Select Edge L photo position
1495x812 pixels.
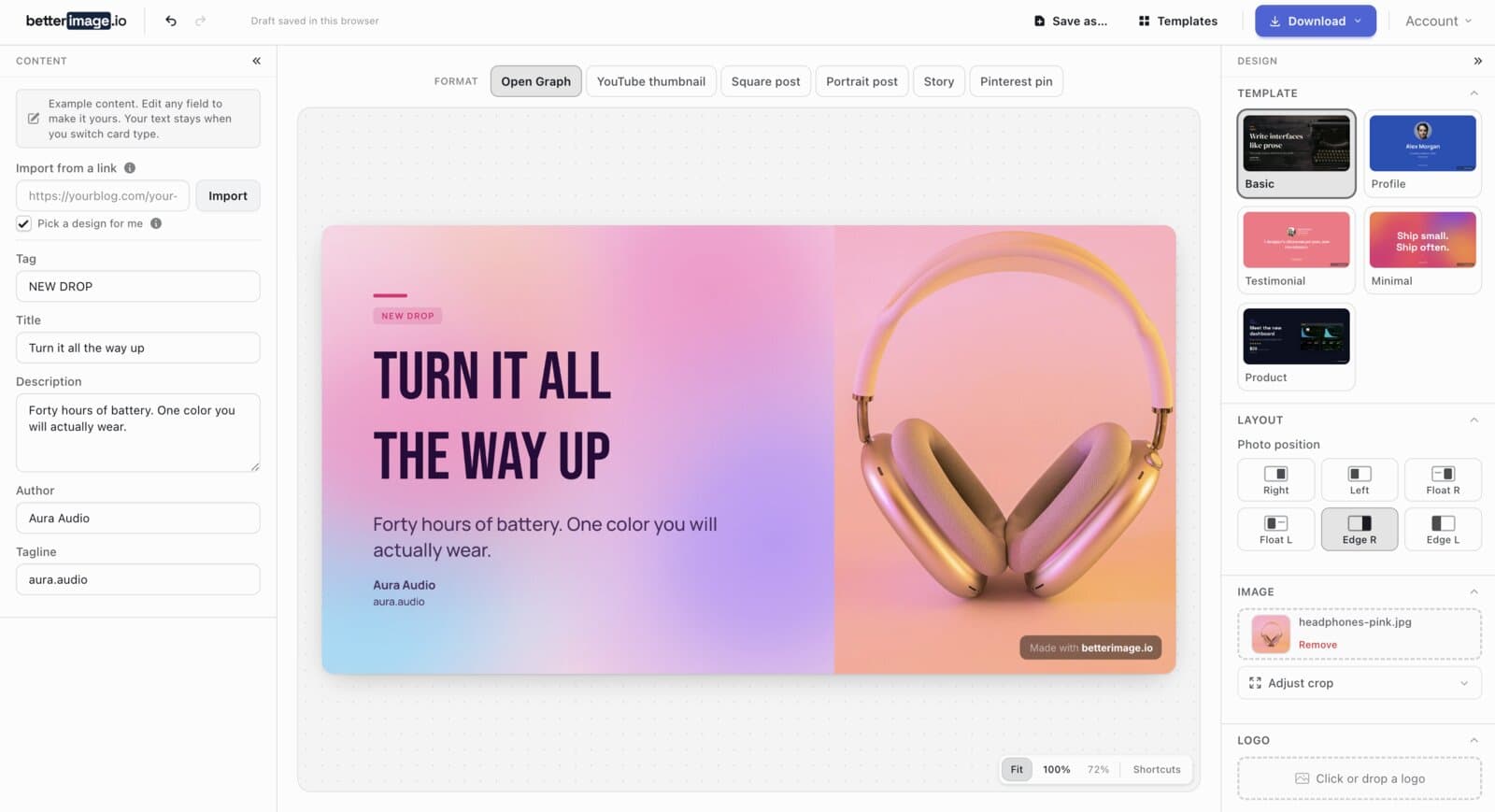[x=1443, y=529]
